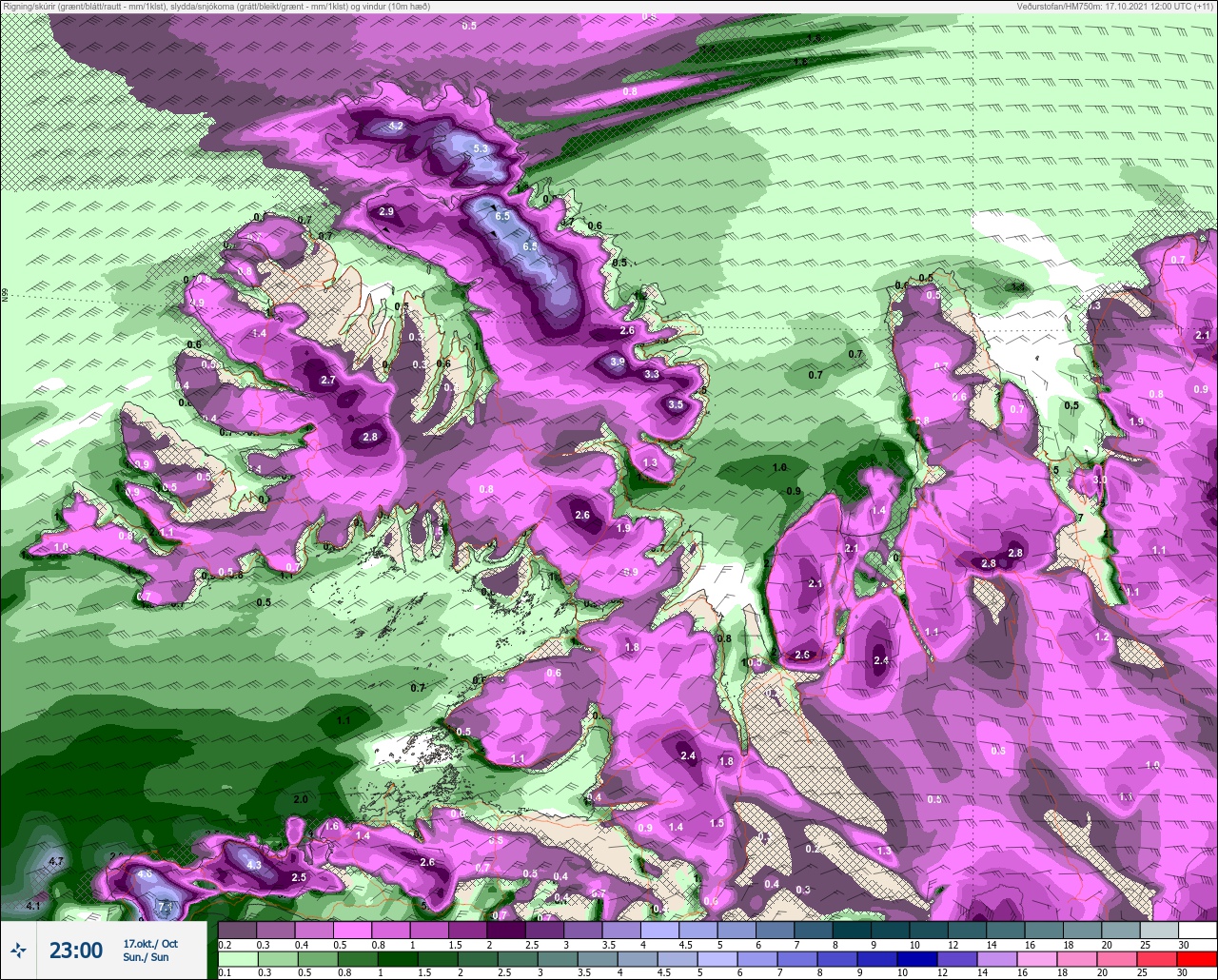This screenshot has width=1218, height=980.
Task: Click the 3.3 precipitation value on map
Action: click(x=652, y=376)
